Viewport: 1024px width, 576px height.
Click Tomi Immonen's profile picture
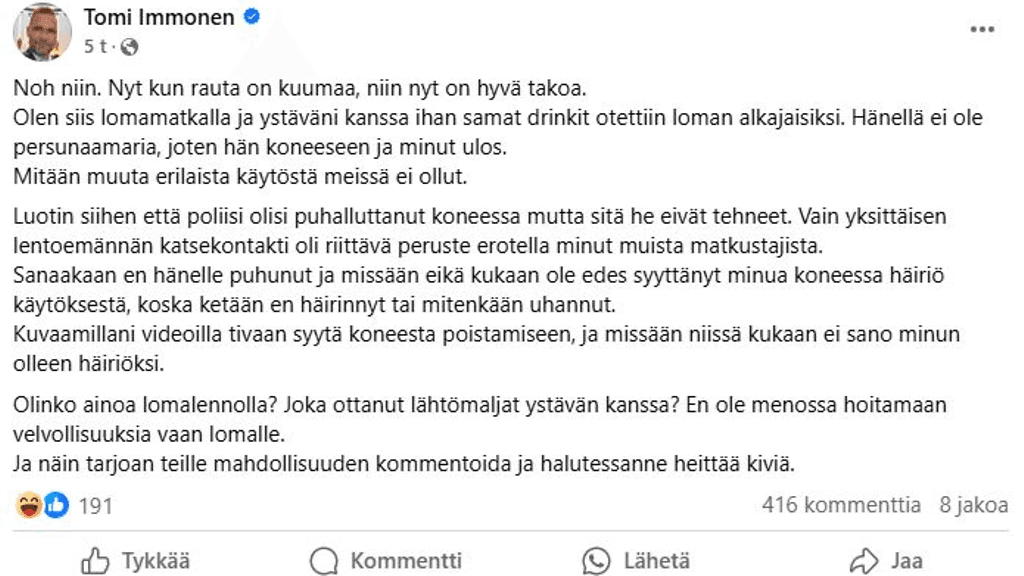coord(41,29)
